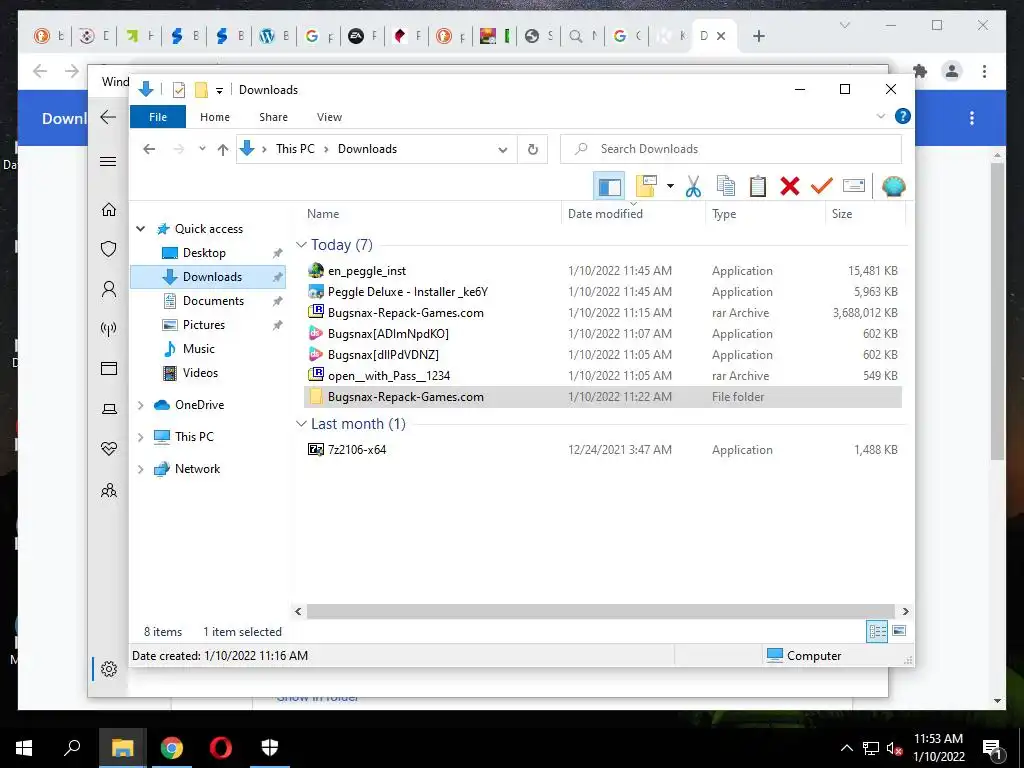Open Windows Security Home icon

pyautogui.click(x=109, y=209)
